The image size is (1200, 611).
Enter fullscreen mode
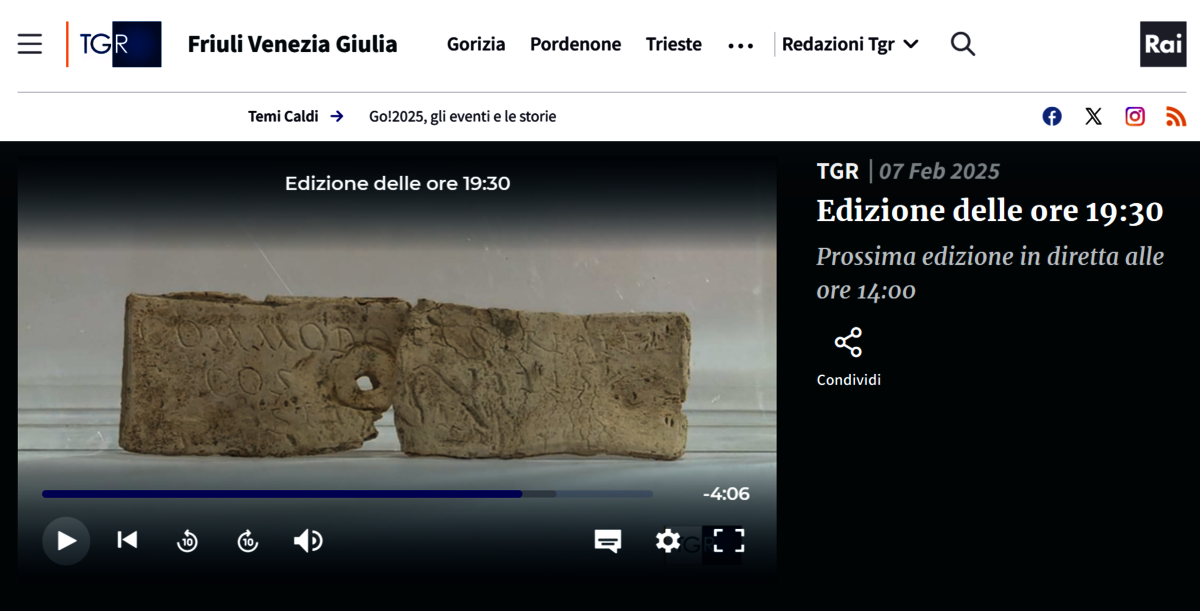pos(728,541)
